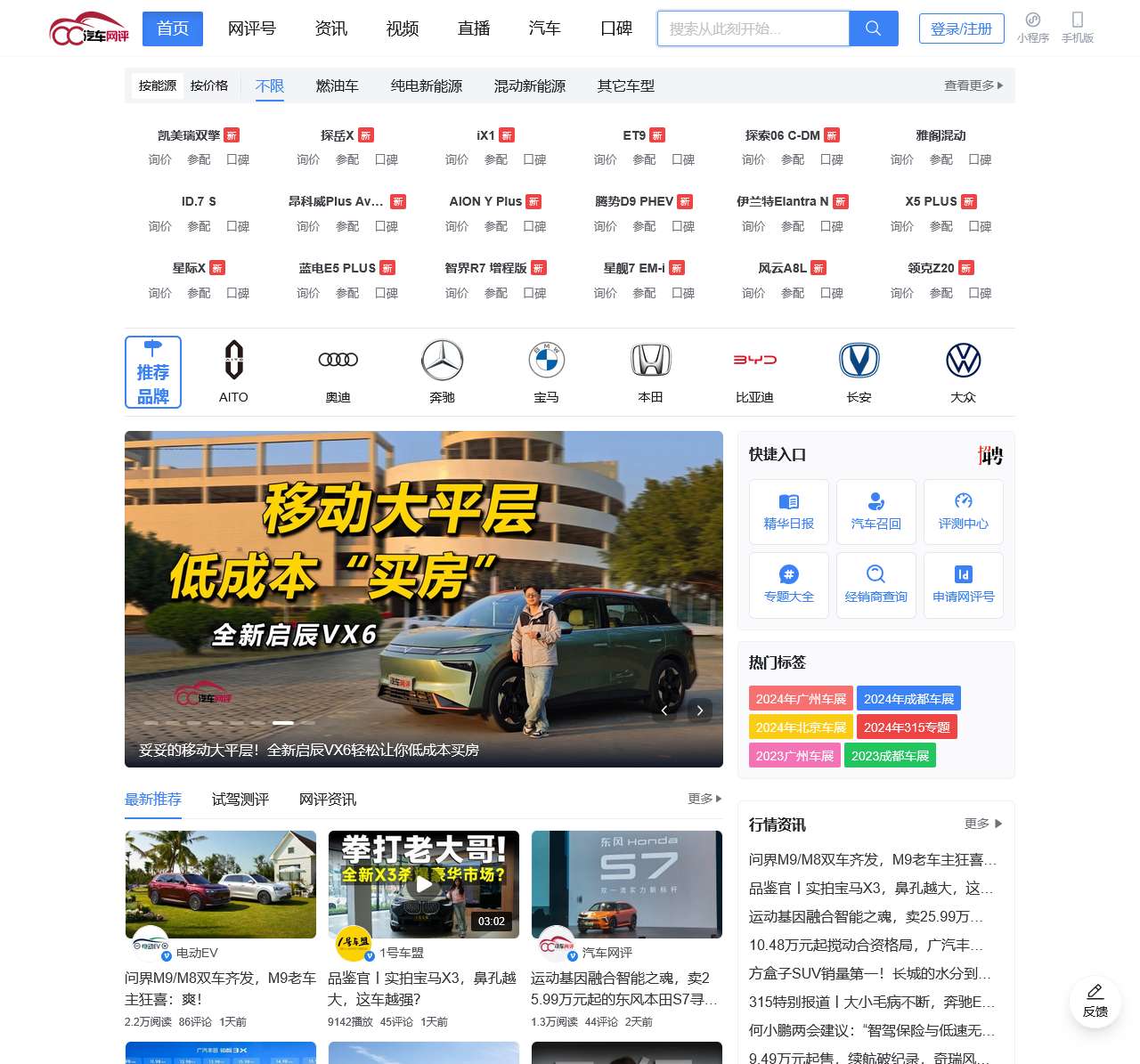Go to next carousel slide arrow
Viewport: 1140px width, 1064px height.
coord(700,710)
